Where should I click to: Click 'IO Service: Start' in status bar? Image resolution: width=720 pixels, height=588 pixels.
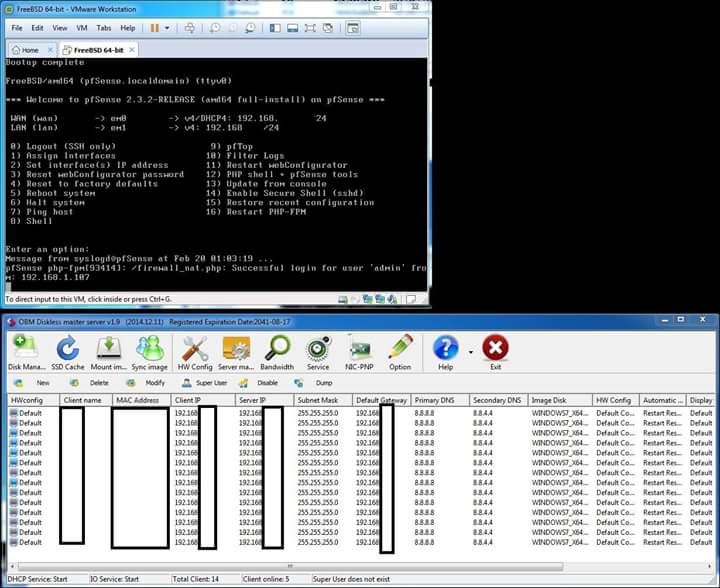pos(114,579)
